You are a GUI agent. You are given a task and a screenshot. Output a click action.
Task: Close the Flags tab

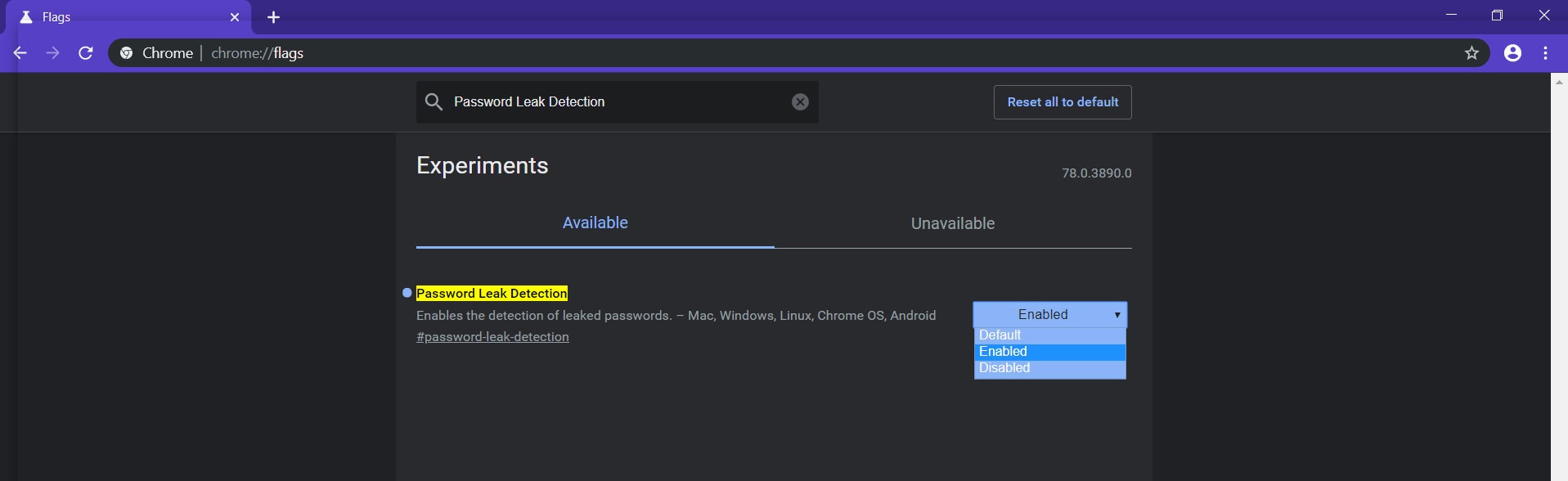pyautogui.click(x=235, y=17)
